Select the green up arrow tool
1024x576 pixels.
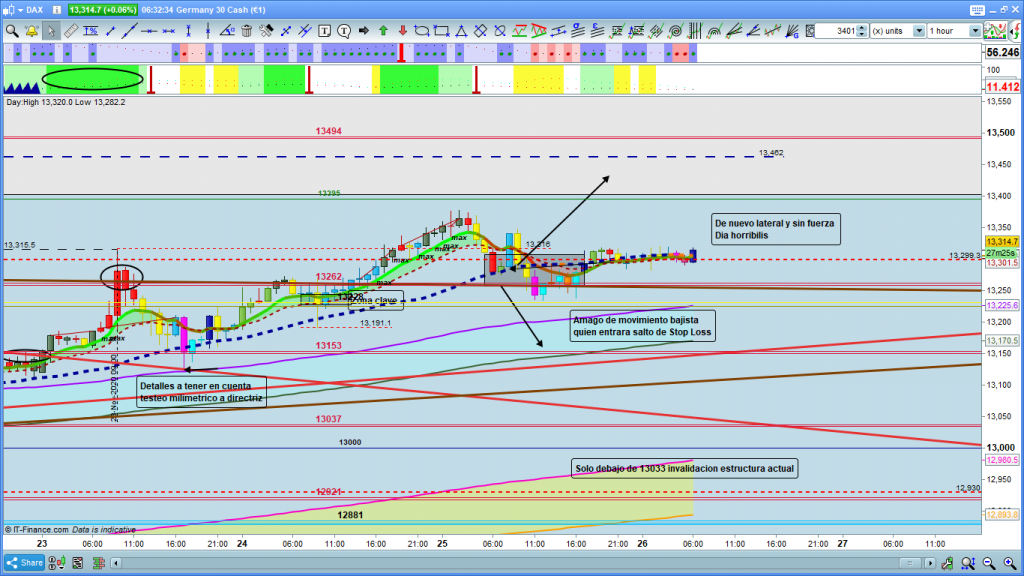point(384,31)
